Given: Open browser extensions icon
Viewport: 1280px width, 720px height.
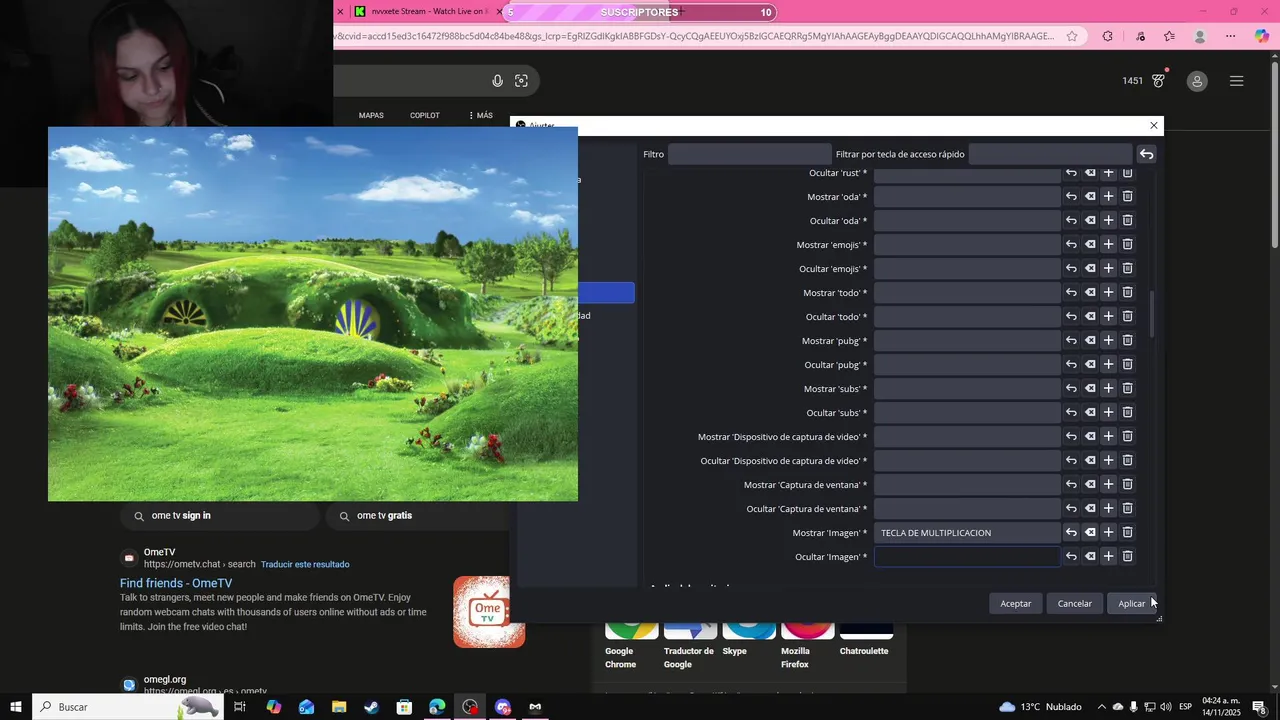Looking at the screenshot, I should coord(1107,36).
